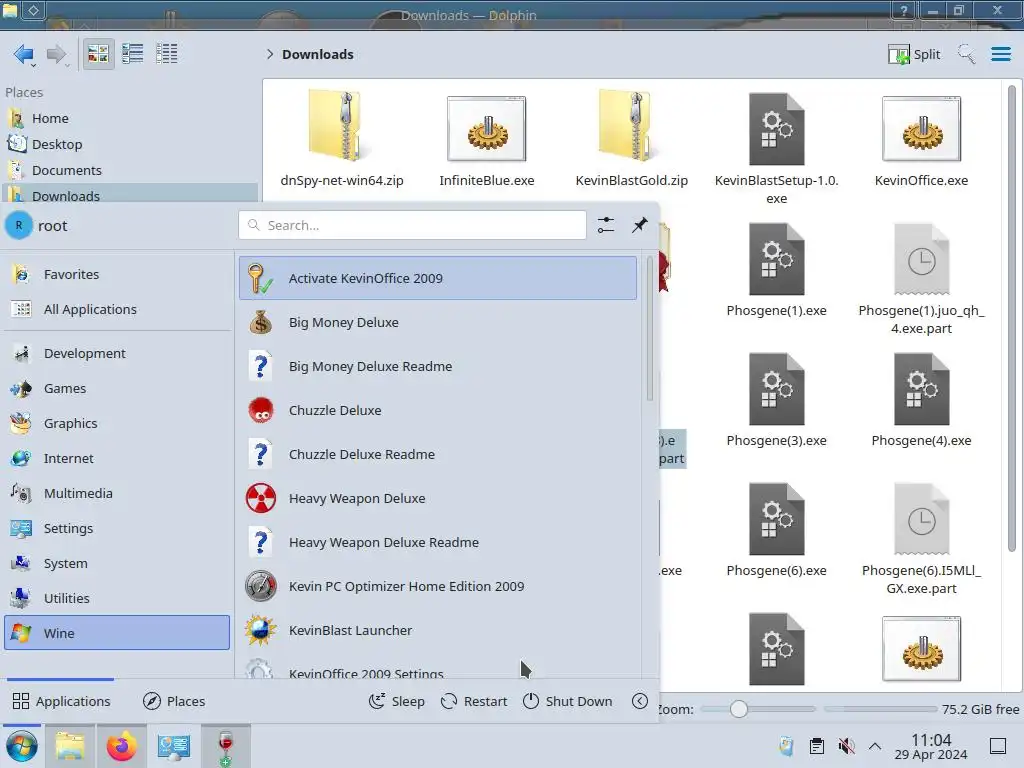Open Heavy Weapon Deluxe Readme
The height and width of the screenshot is (768, 1024).
tap(438, 543)
